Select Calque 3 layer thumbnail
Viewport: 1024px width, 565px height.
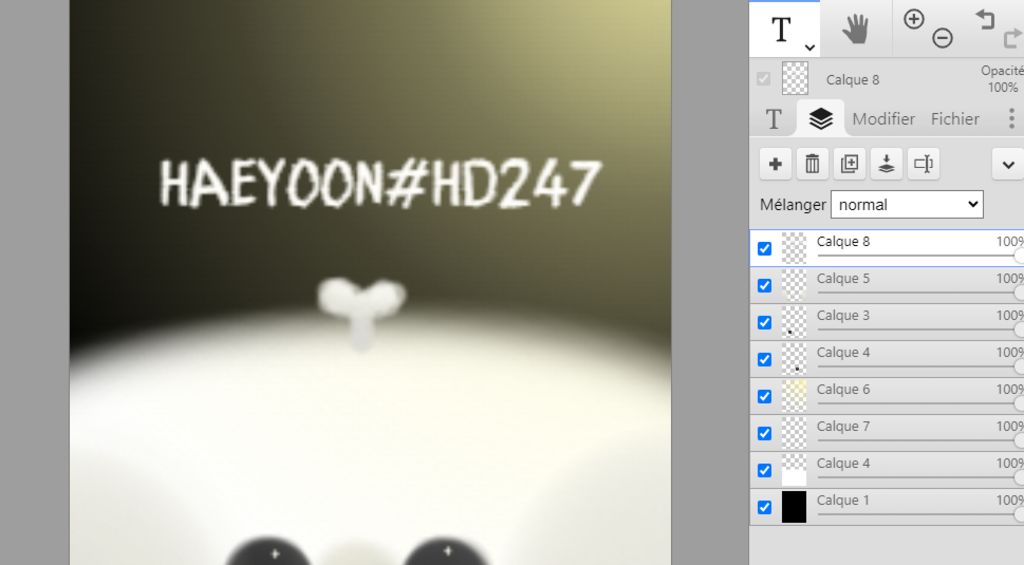794,323
